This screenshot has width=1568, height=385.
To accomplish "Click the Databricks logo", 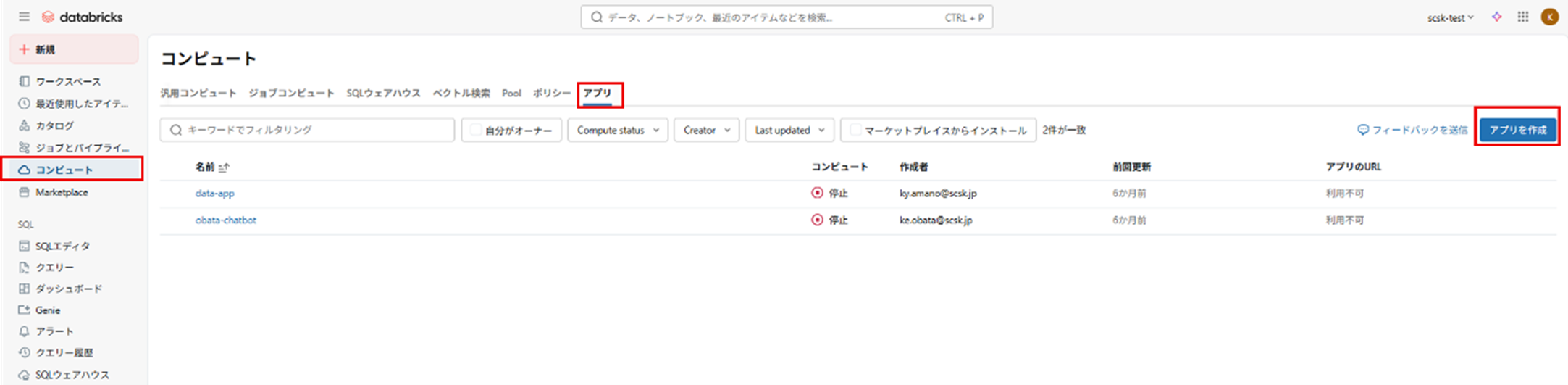I will click(x=82, y=17).
